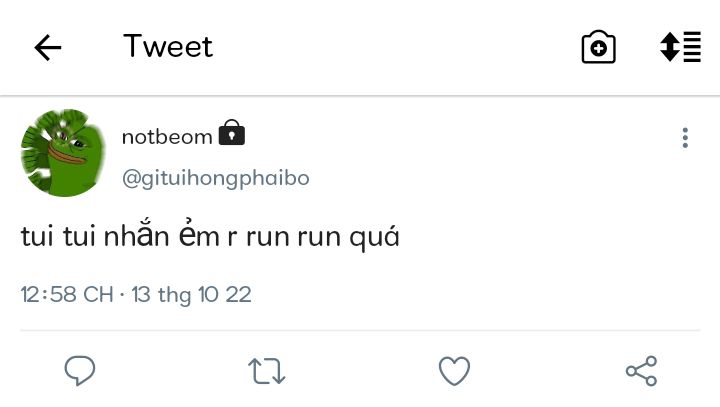Go back using the left arrow
This screenshot has width=720, height=407.
point(48,47)
